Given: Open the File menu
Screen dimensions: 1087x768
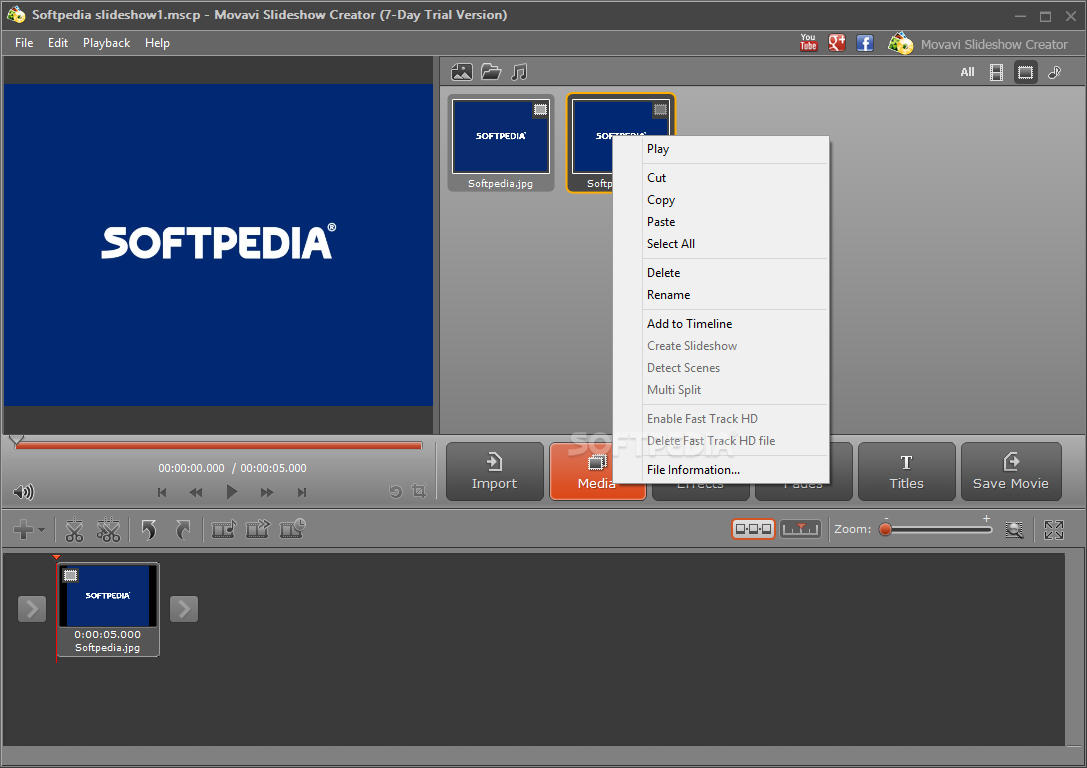Looking at the screenshot, I should pyautogui.click(x=24, y=43).
